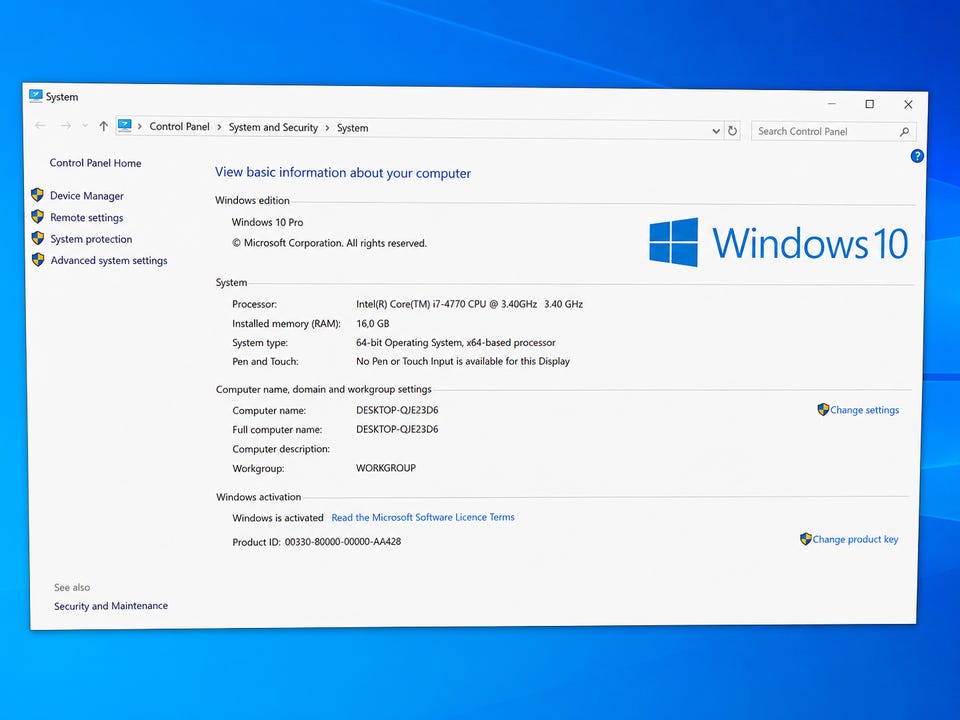Click the WORKGROUP value
960x720 pixels.
pyautogui.click(x=386, y=468)
